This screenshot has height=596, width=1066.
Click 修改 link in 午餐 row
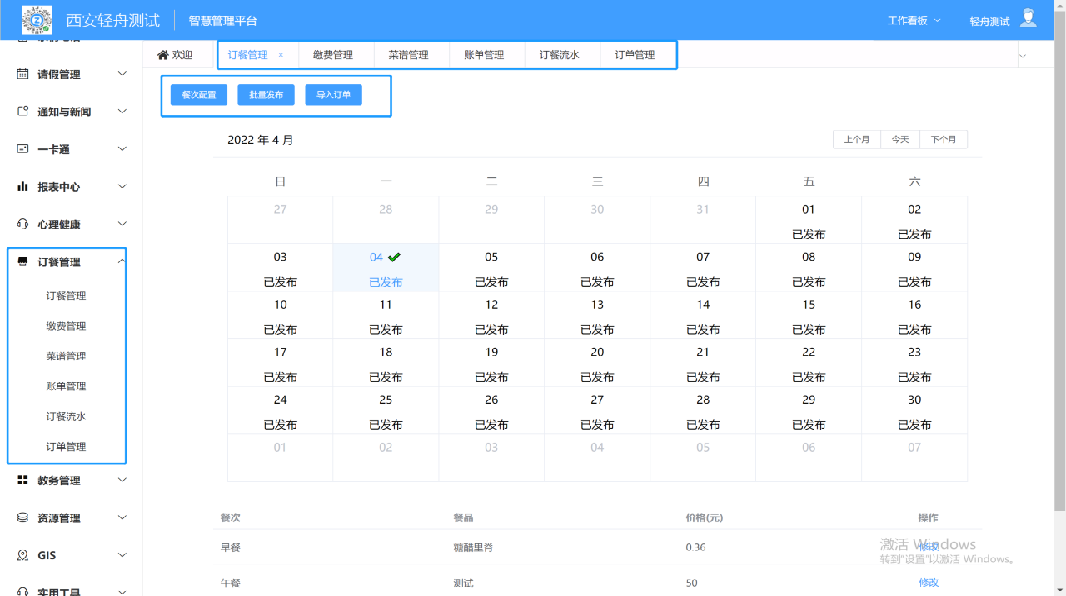click(928, 582)
